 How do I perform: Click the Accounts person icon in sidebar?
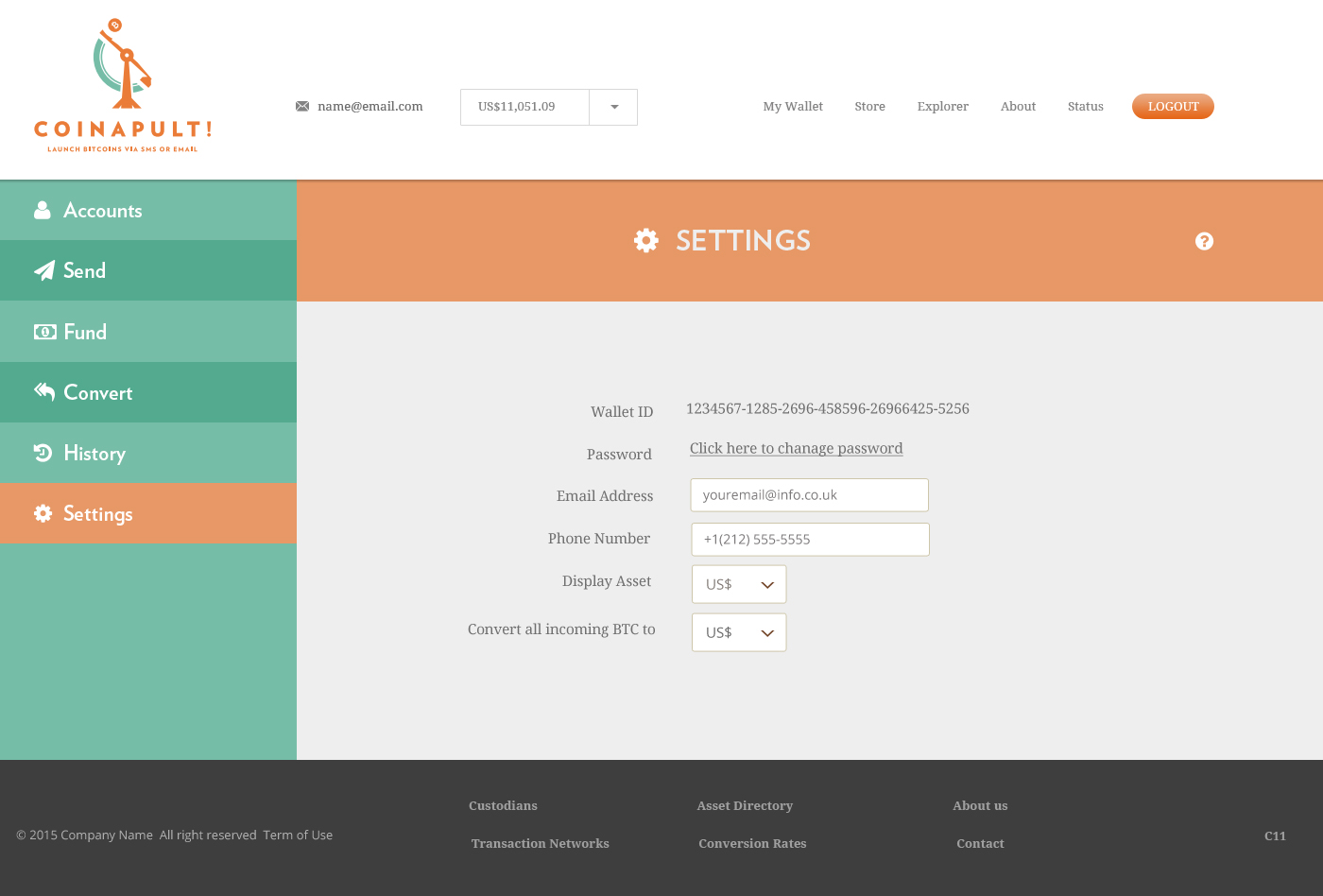[43, 210]
